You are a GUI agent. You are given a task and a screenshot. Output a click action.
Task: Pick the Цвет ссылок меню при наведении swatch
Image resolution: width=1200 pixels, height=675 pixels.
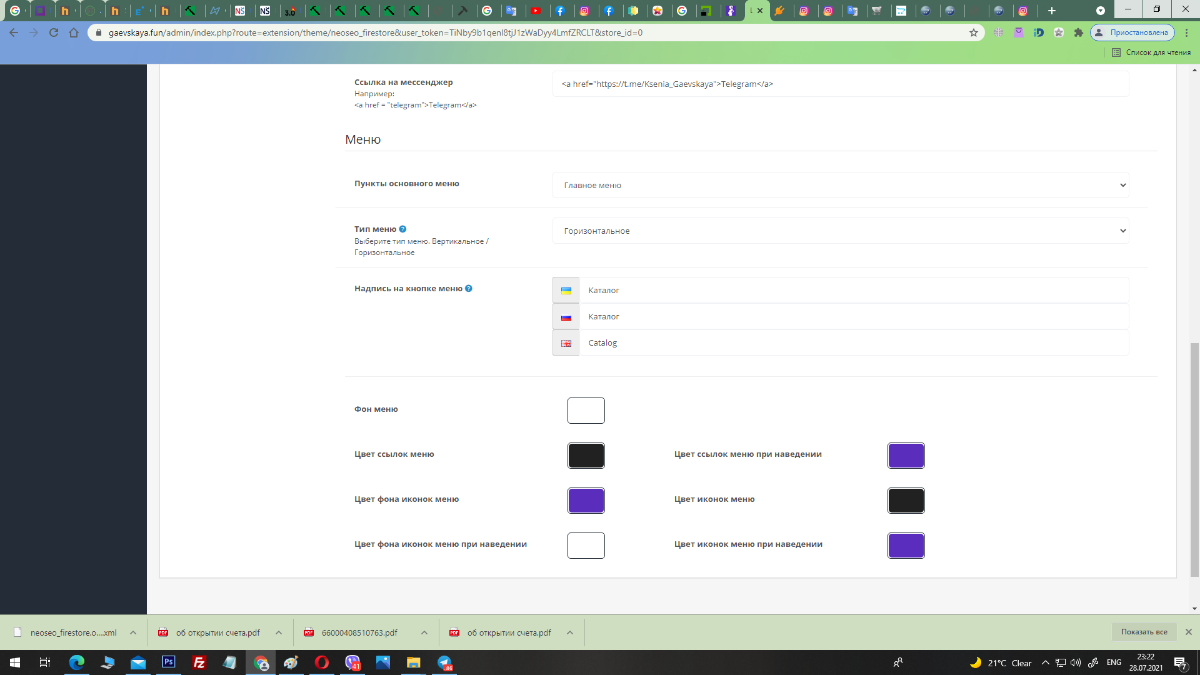pos(906,456)
